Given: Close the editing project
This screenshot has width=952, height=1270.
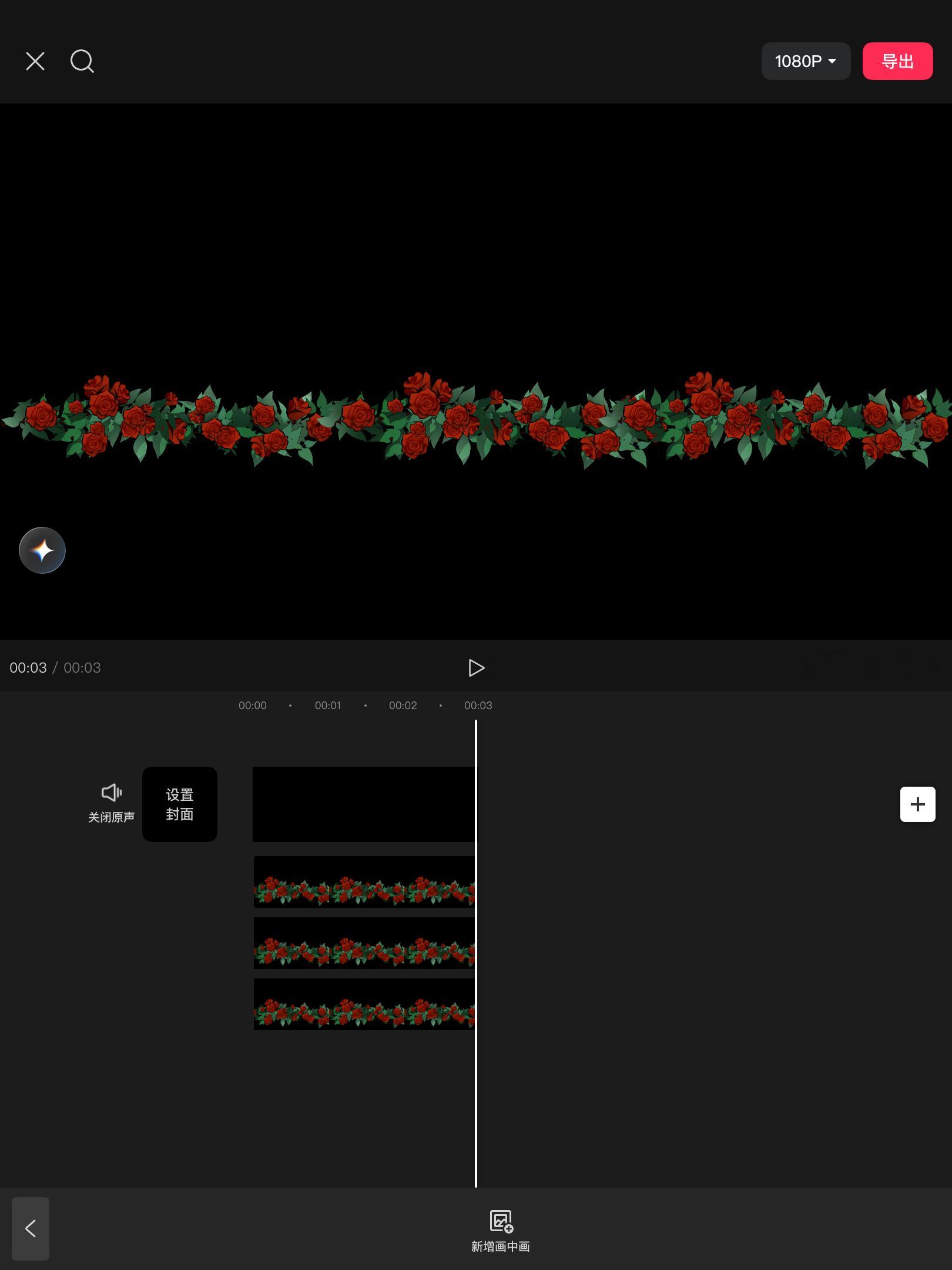Looking at the screenshot, I should click(35, 61).
